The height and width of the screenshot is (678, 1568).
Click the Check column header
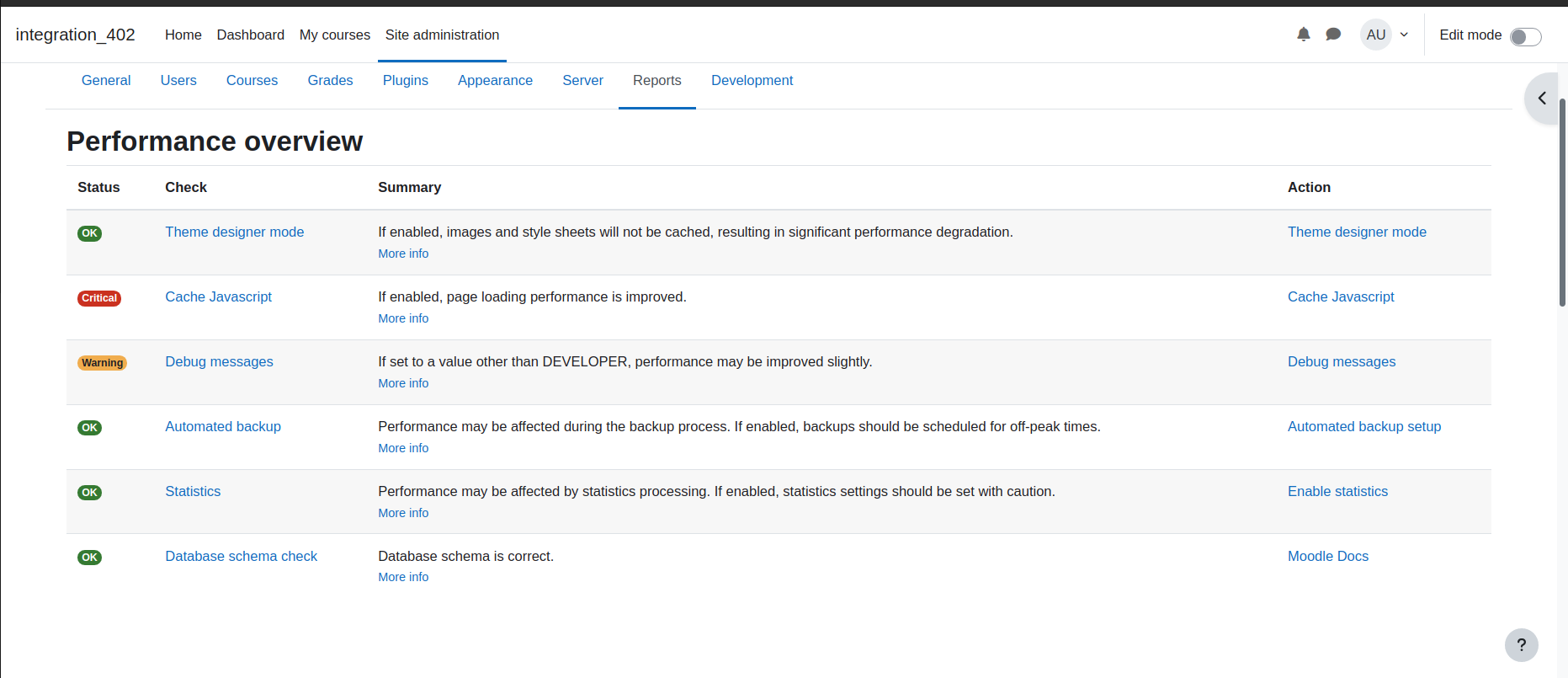186,187
